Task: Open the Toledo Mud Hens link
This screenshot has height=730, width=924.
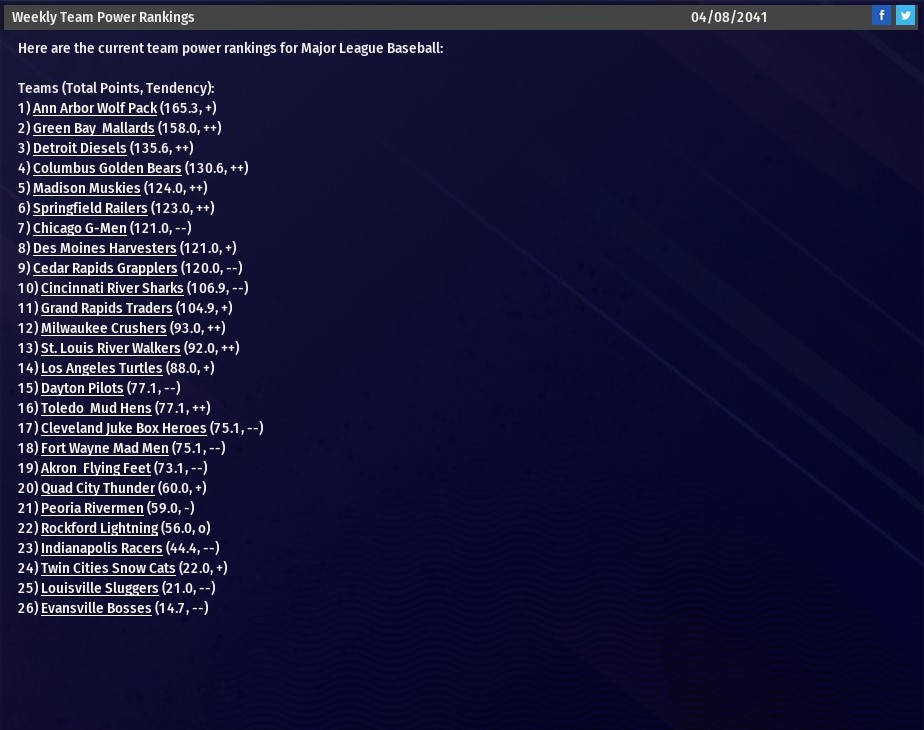Action: tap(96, 408)
